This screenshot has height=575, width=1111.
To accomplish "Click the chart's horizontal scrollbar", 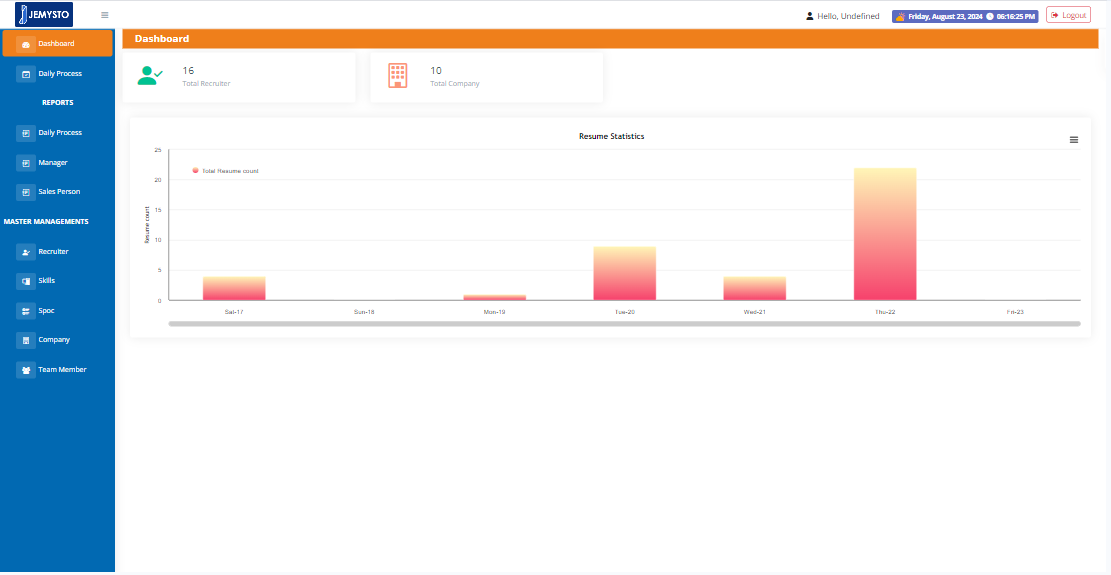I will pos(624,324).
